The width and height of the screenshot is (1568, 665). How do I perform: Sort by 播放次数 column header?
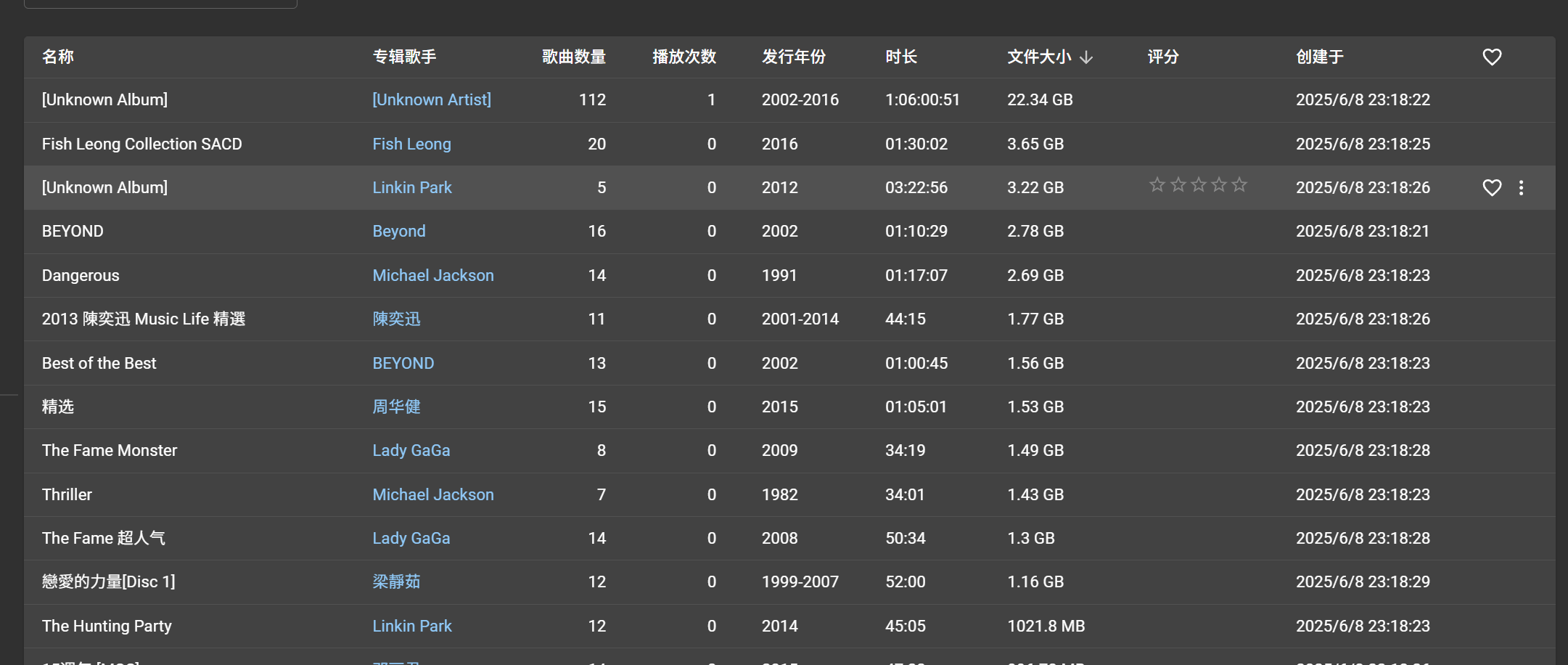point(684,57)
